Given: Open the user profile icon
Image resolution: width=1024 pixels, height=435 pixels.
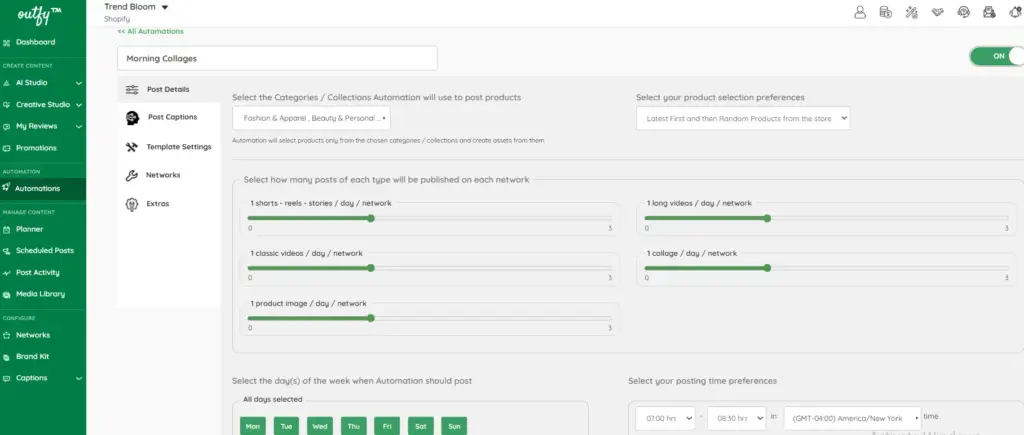Looking at the screenshot, I should tap(860, 12).
